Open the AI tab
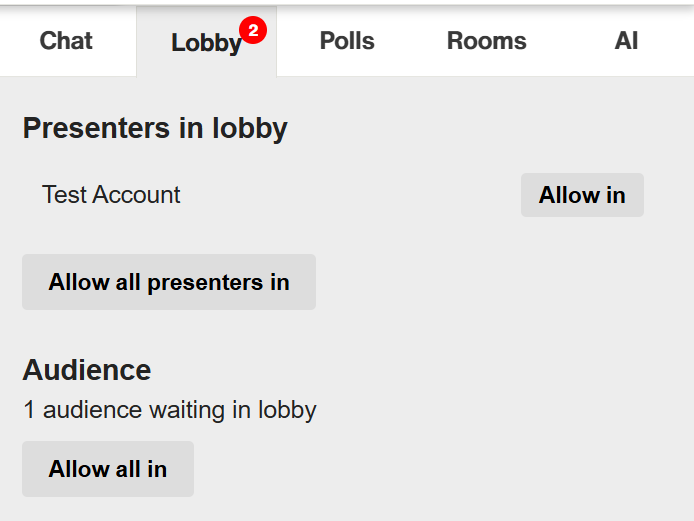694x521 pixels. point(626,41)
